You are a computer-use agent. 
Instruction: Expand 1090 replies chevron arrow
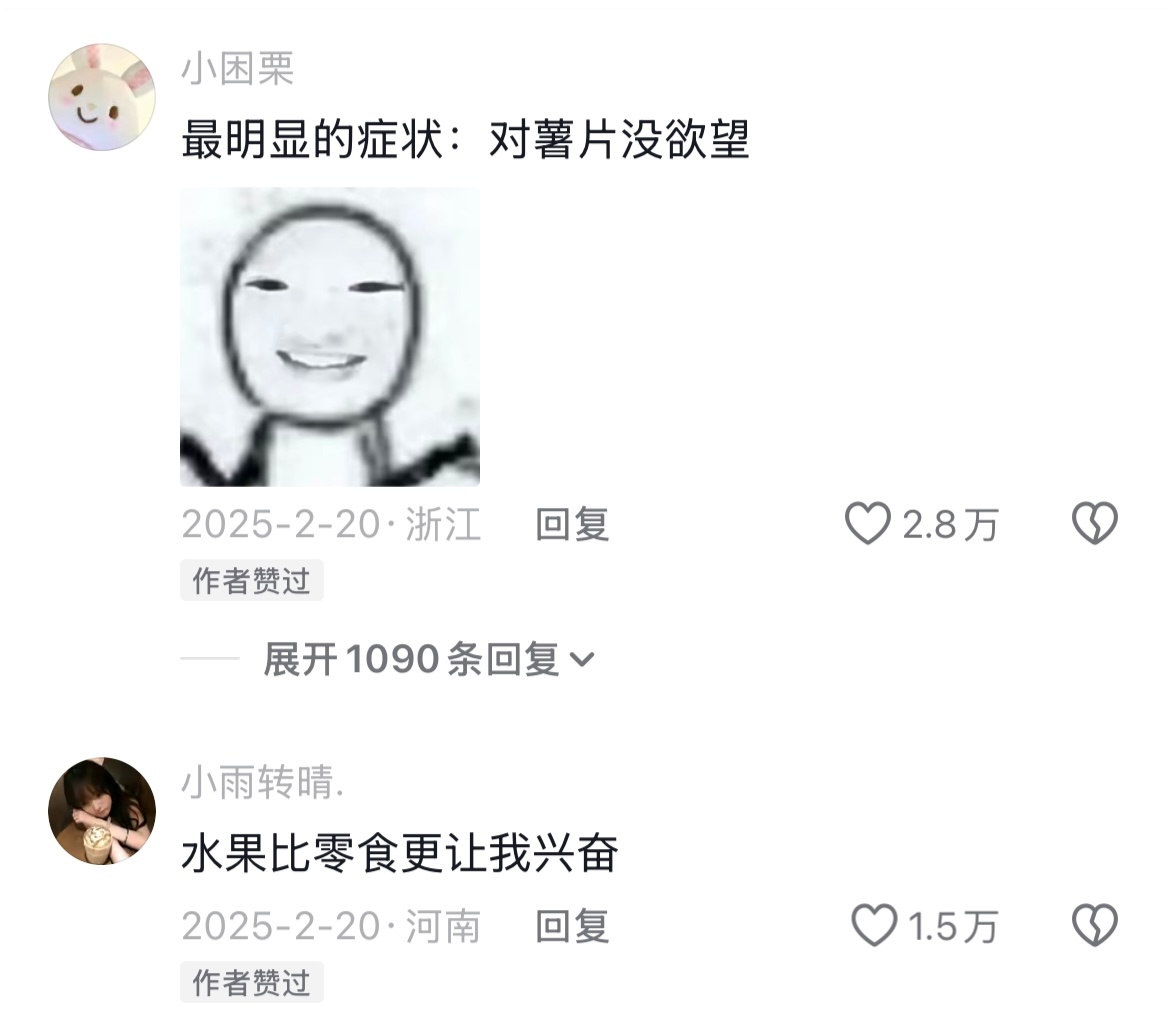[x=582, y=660]
